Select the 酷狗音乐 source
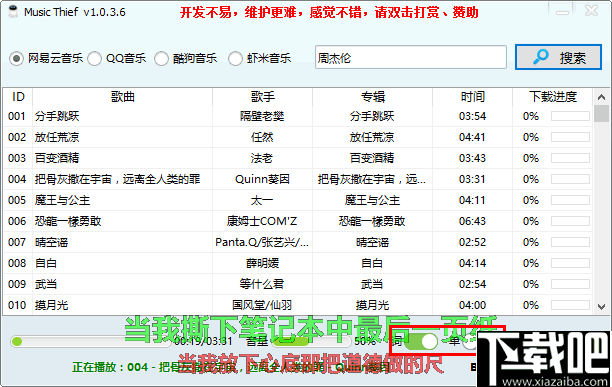612x387 pixels. [x=161, y=59]
